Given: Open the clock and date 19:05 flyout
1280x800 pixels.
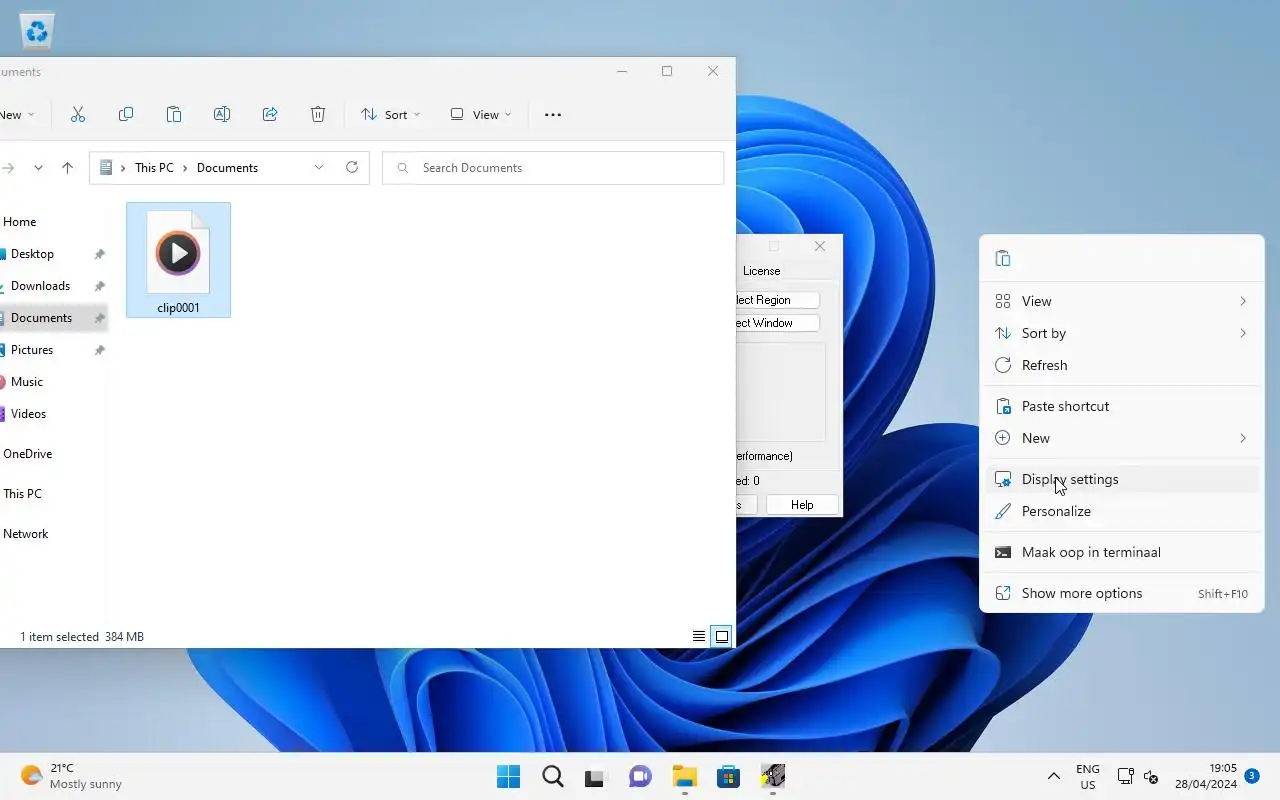Looking at the screenshot, I should point(1208,776).
